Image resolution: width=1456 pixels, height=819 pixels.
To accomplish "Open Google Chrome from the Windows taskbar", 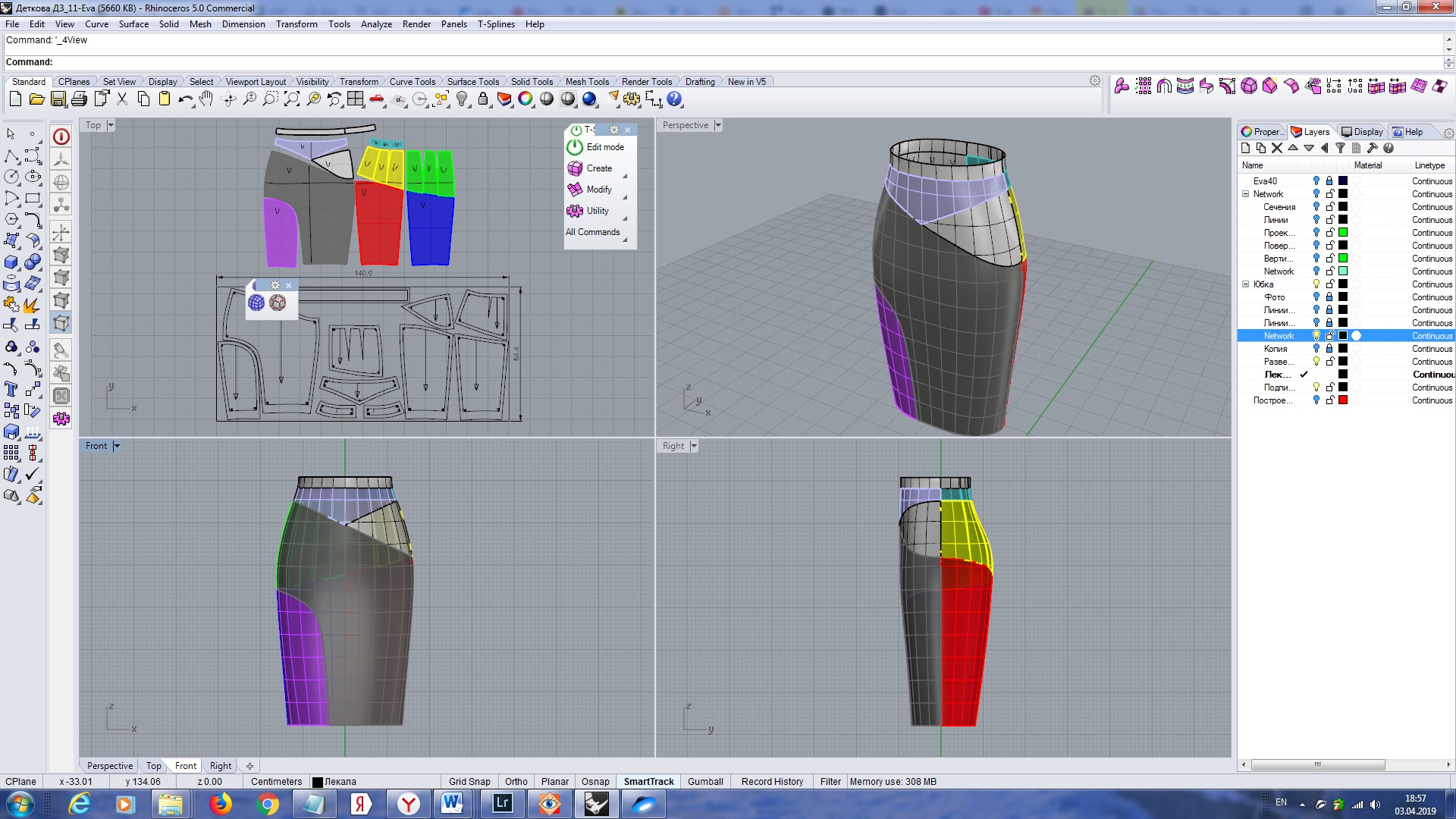I will [267, 804].
